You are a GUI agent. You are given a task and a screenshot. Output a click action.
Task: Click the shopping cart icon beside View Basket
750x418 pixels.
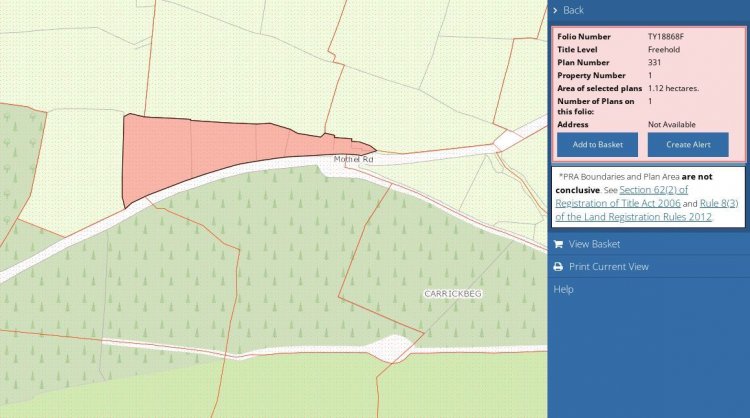click(x=557, y=244)
